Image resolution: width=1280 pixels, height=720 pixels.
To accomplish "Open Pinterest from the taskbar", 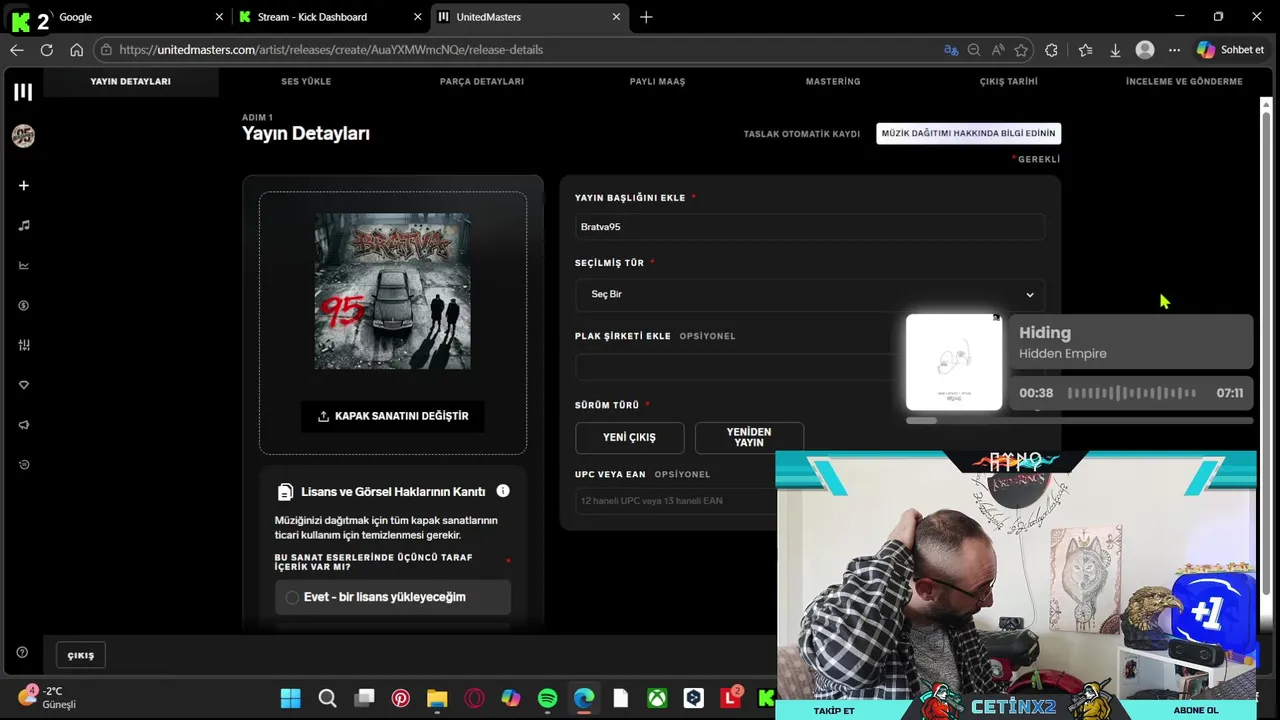I will 401,698.
